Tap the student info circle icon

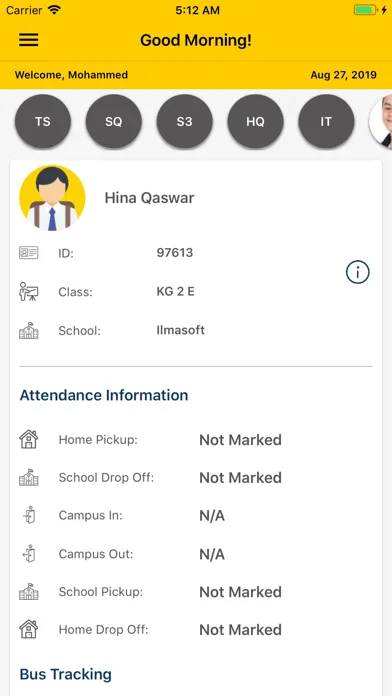(x=357, y=272)
